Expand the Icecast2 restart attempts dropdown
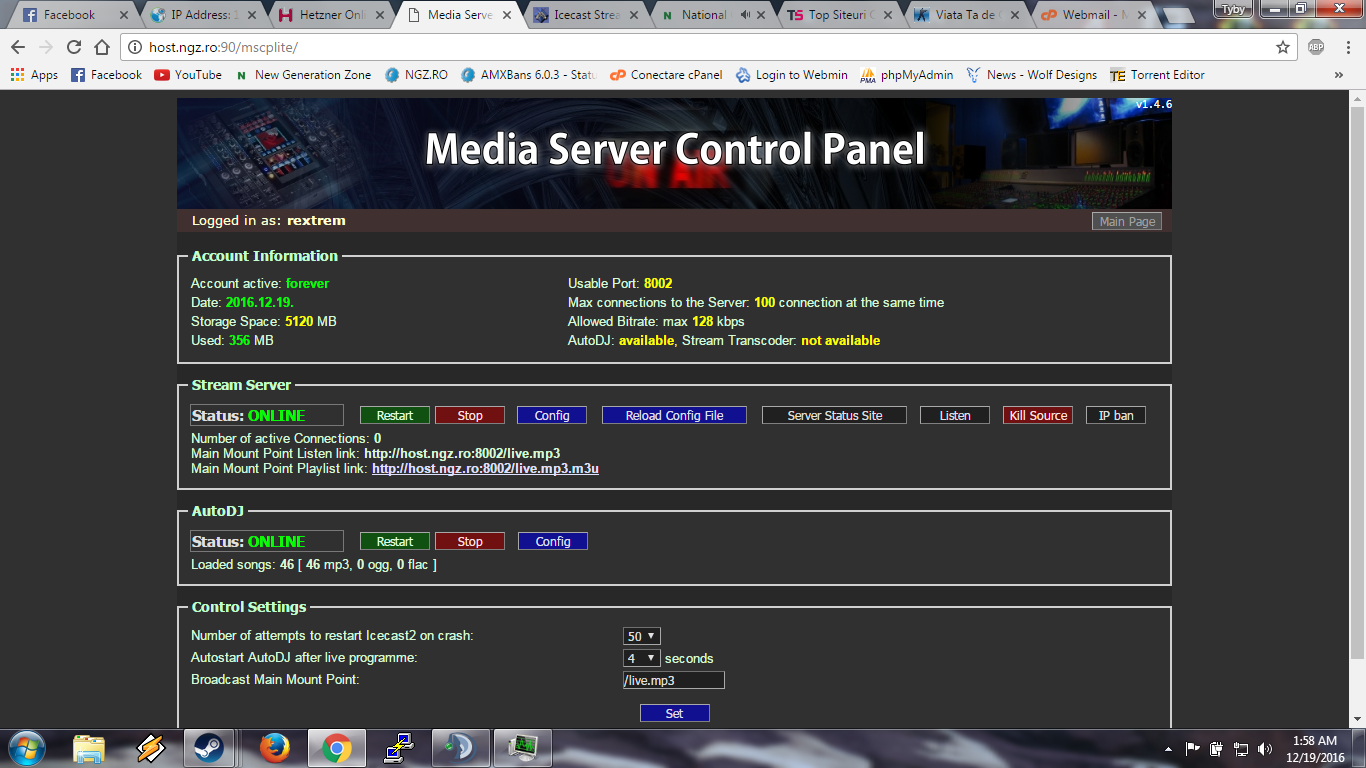This screenshot has height=768, width=1366. point(641,636)
